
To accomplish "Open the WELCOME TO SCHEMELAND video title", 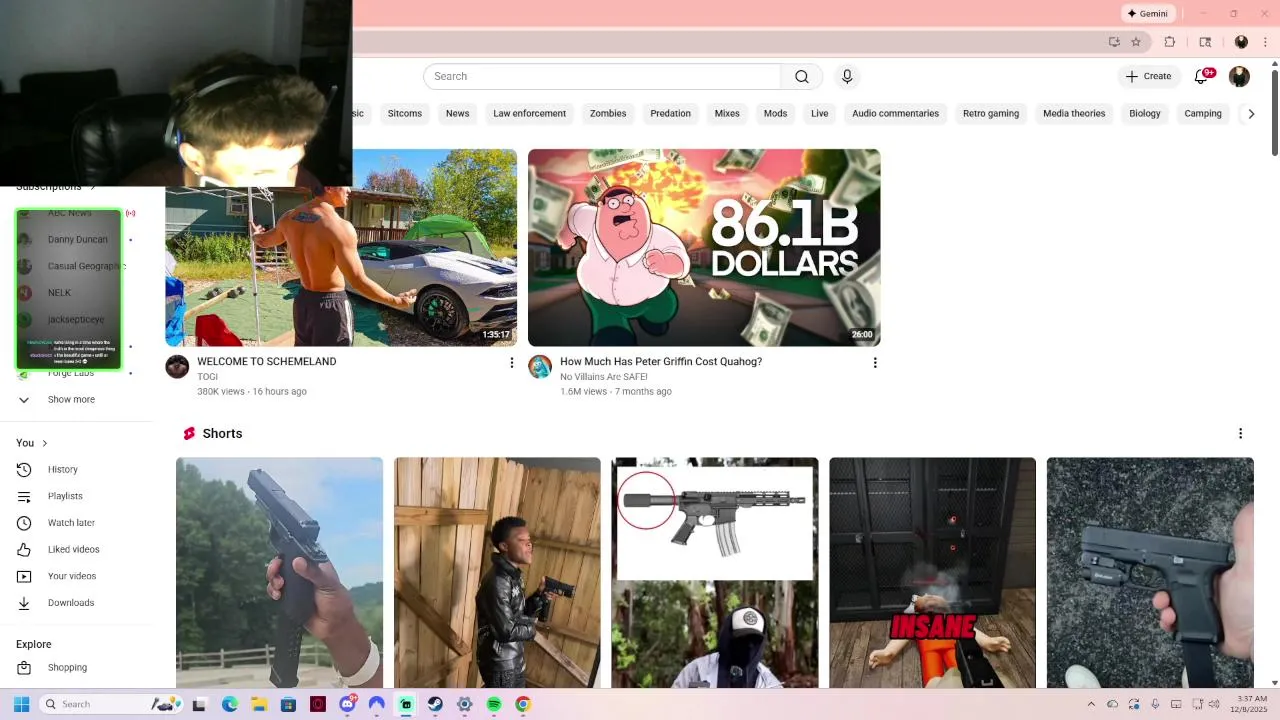I will pos(266,361).
